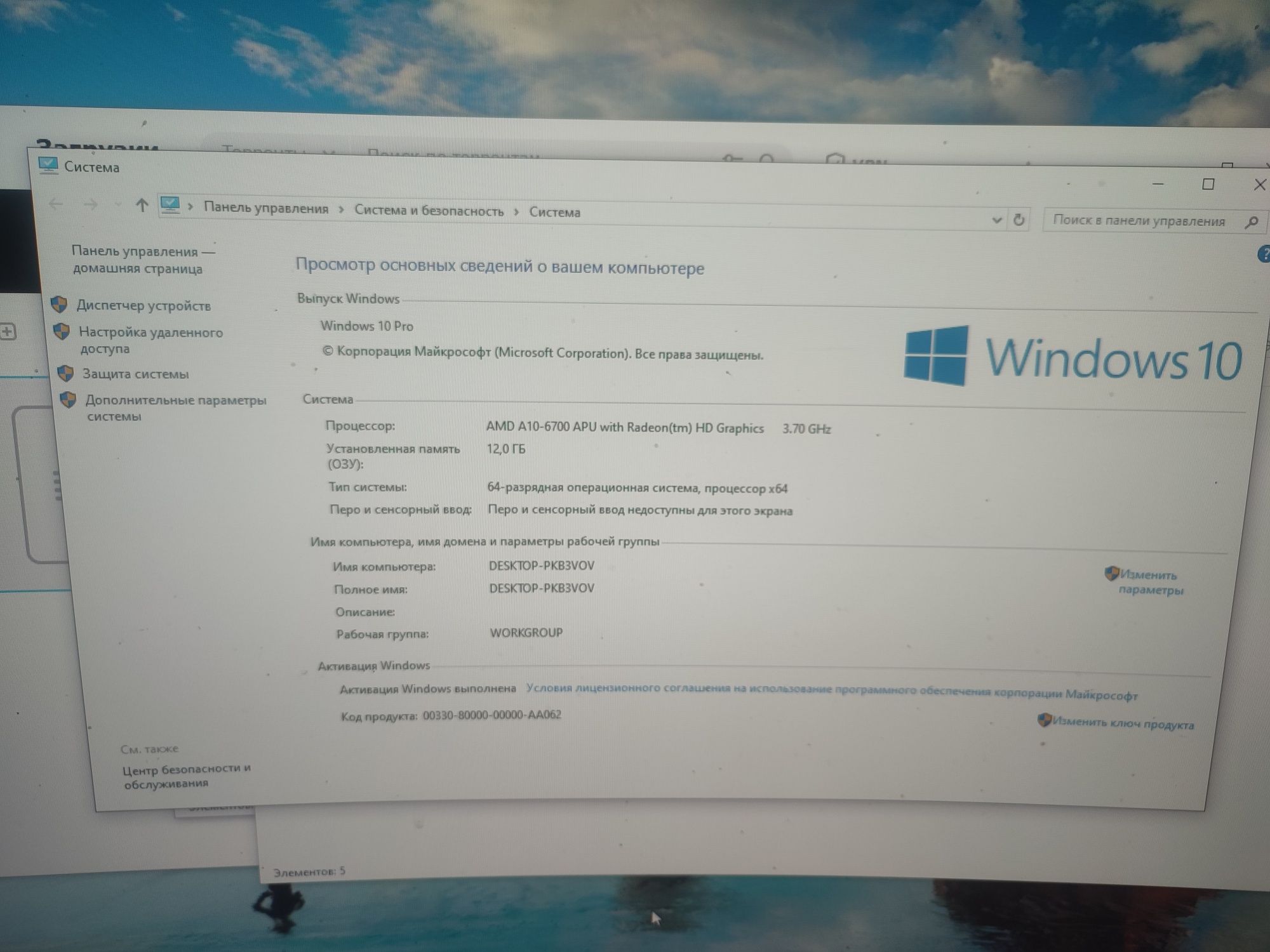Image resolution: width=1270 pixels, height=952 pixels.
Task: Click the shield icon next to 'Изменить ключ продукта'
Action: point(1044,720)
